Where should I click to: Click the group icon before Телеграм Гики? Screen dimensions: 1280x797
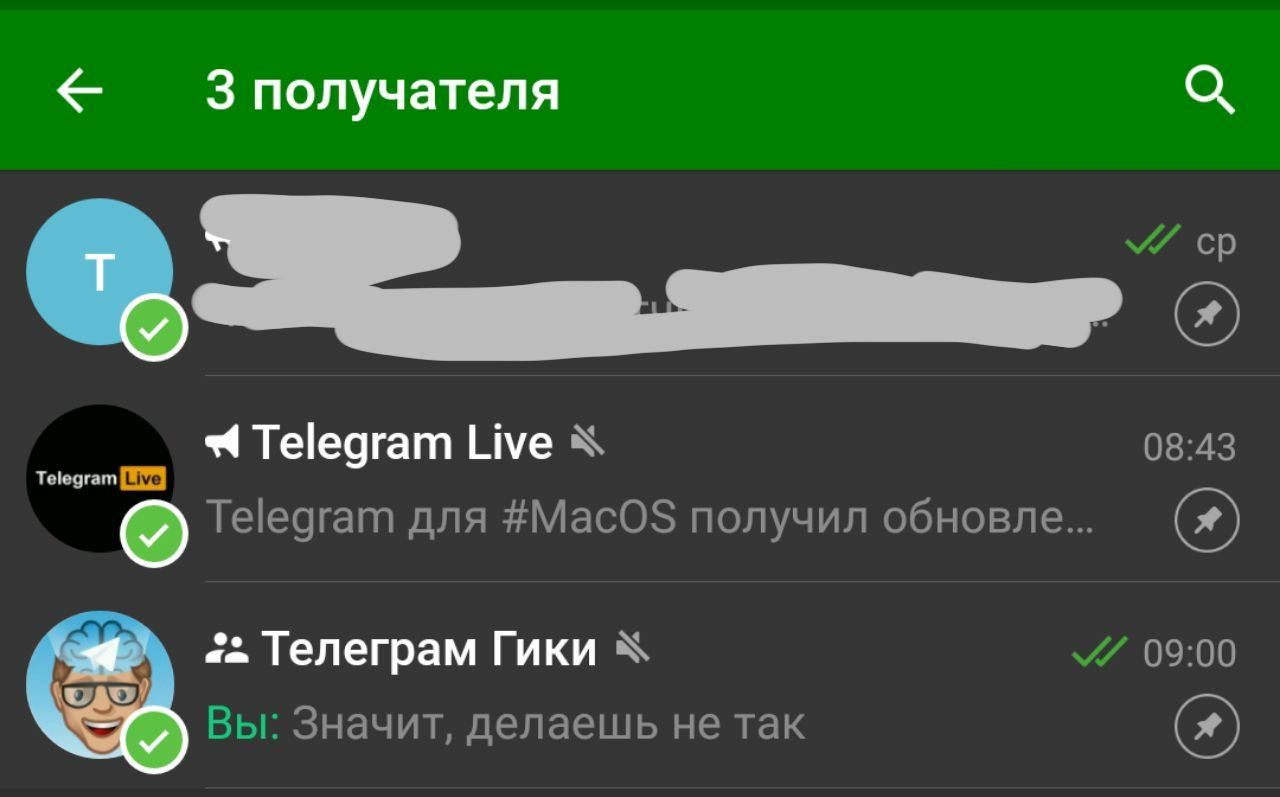(x=226, y=650)
